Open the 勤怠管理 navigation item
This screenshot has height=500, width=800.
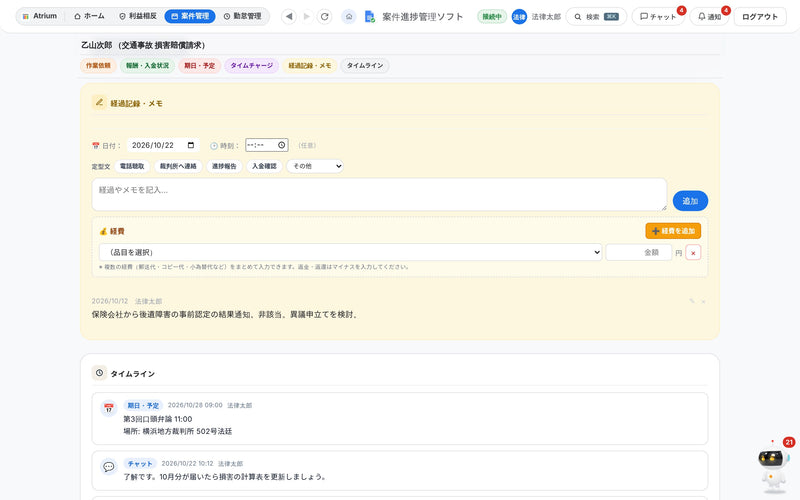coord(243,16)
